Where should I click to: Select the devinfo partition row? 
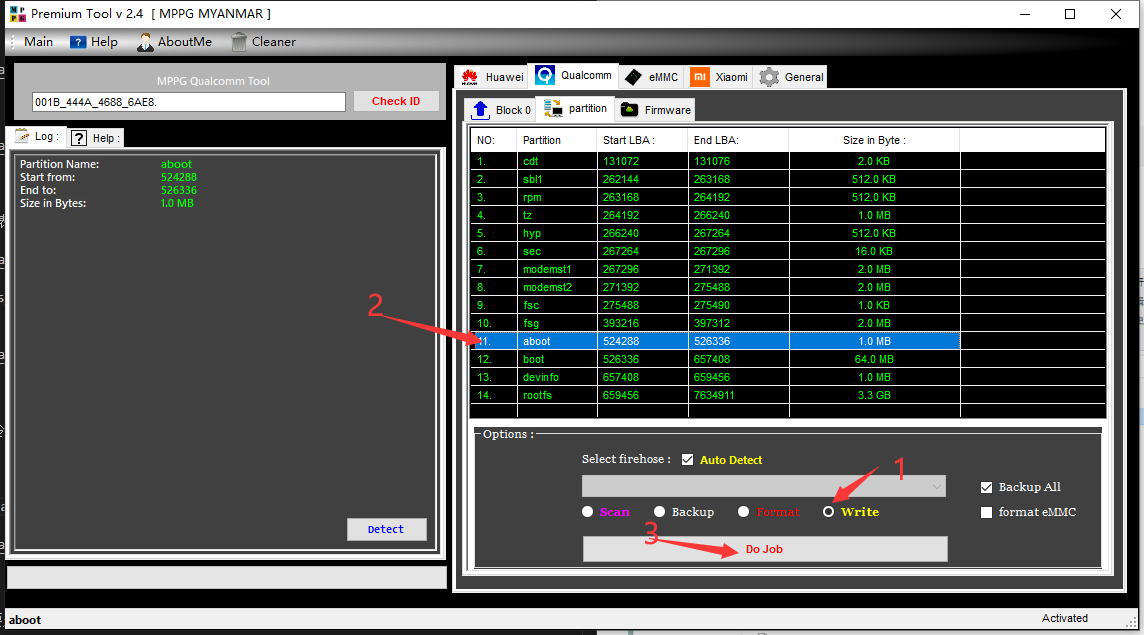pyautogui.click(x=715, y=377)
